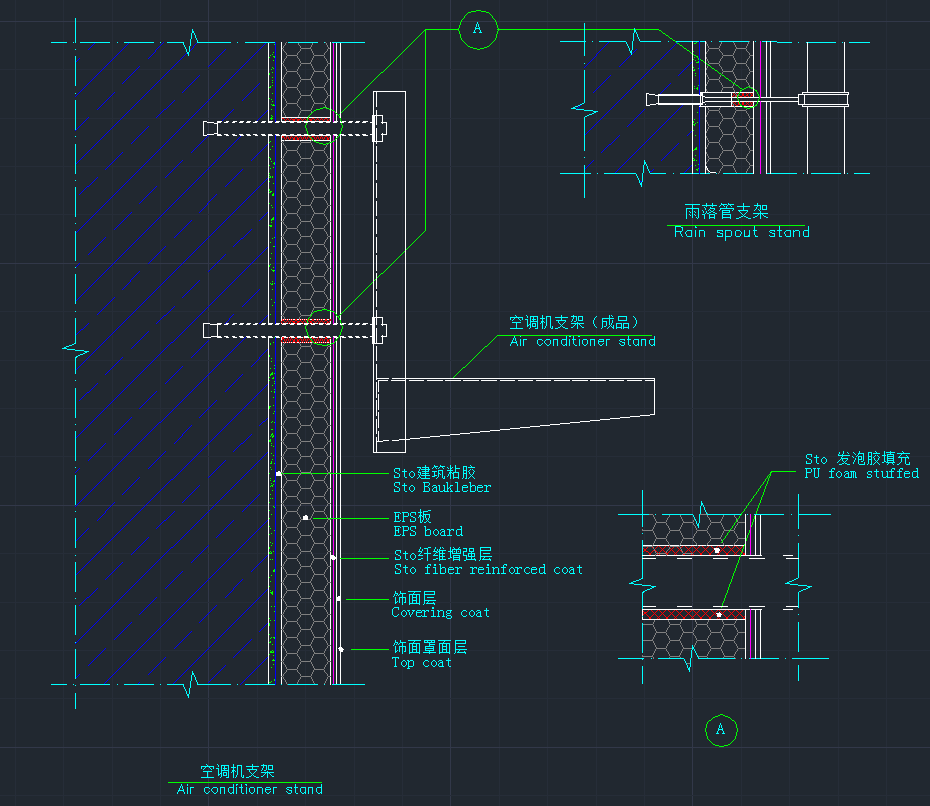This screenshot has height=806, width=930.
Task: Click the 'Top coat' annotation text
Action: click(421, 662)
